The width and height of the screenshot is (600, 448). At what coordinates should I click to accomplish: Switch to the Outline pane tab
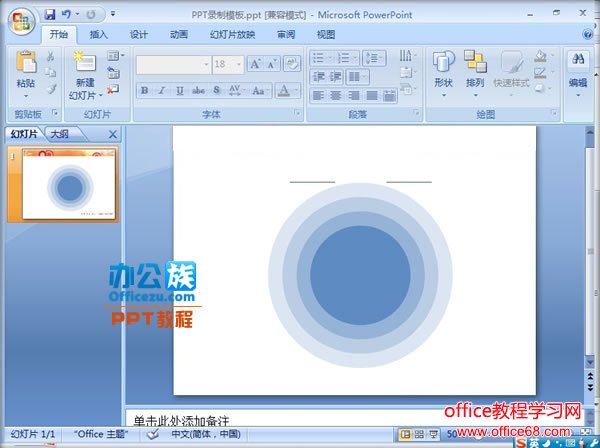click(x=60, y=134)
